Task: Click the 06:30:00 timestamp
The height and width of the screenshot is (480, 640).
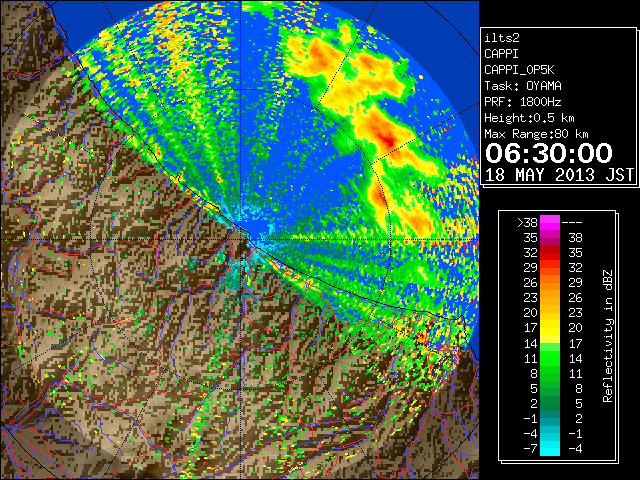Action: pyautogui.click(x=549, y=153)
